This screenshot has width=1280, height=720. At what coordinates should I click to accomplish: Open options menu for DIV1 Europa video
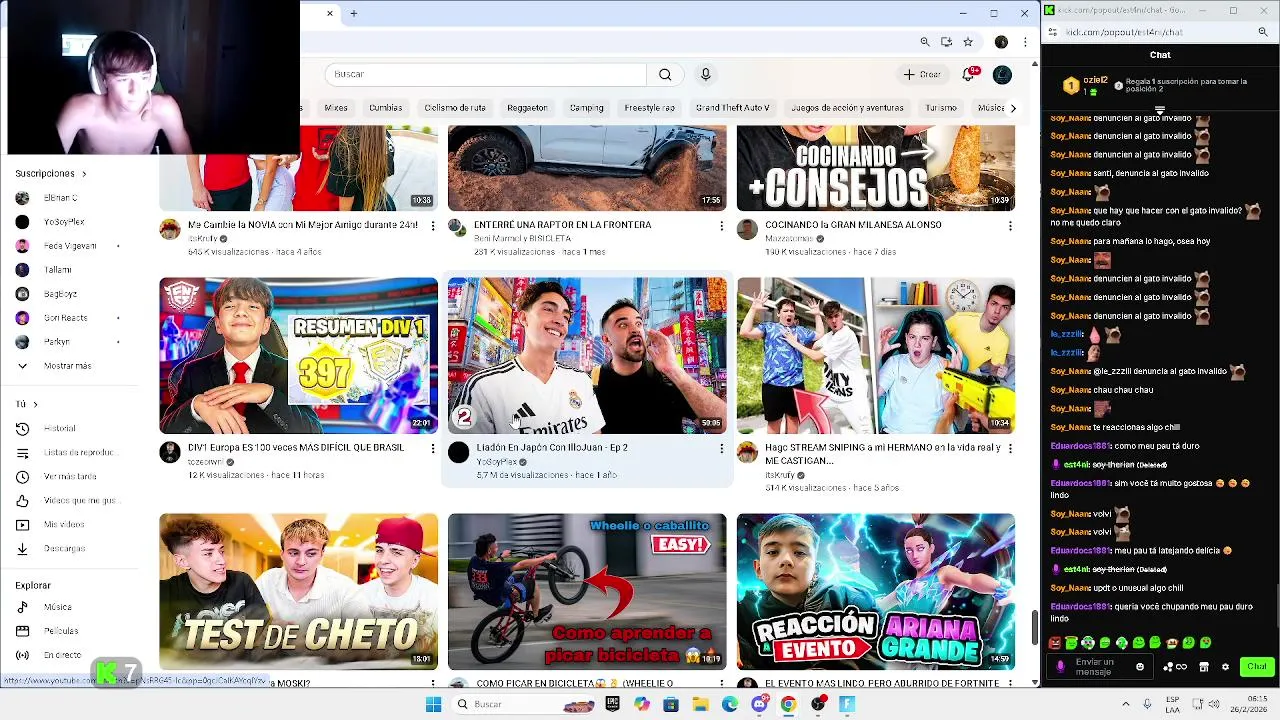coord(432,449)
